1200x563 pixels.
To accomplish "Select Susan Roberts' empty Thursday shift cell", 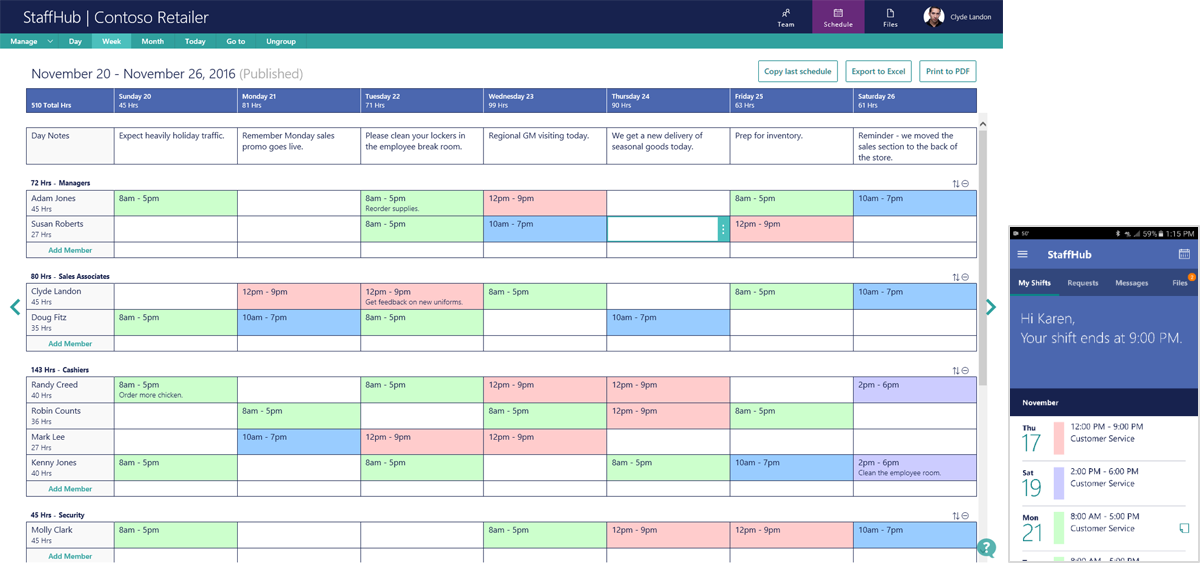I will click(x=663, y=229).
